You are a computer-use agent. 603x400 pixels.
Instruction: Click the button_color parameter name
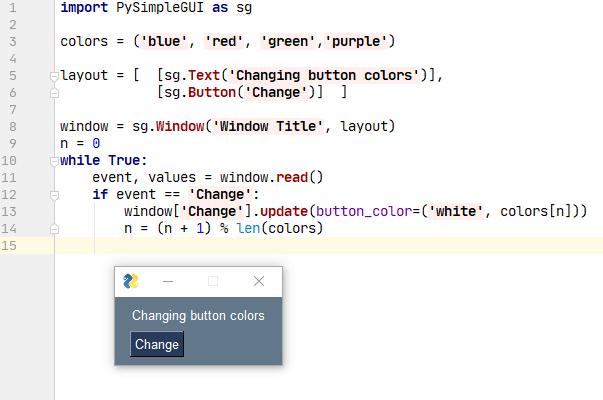coord(364,212)
